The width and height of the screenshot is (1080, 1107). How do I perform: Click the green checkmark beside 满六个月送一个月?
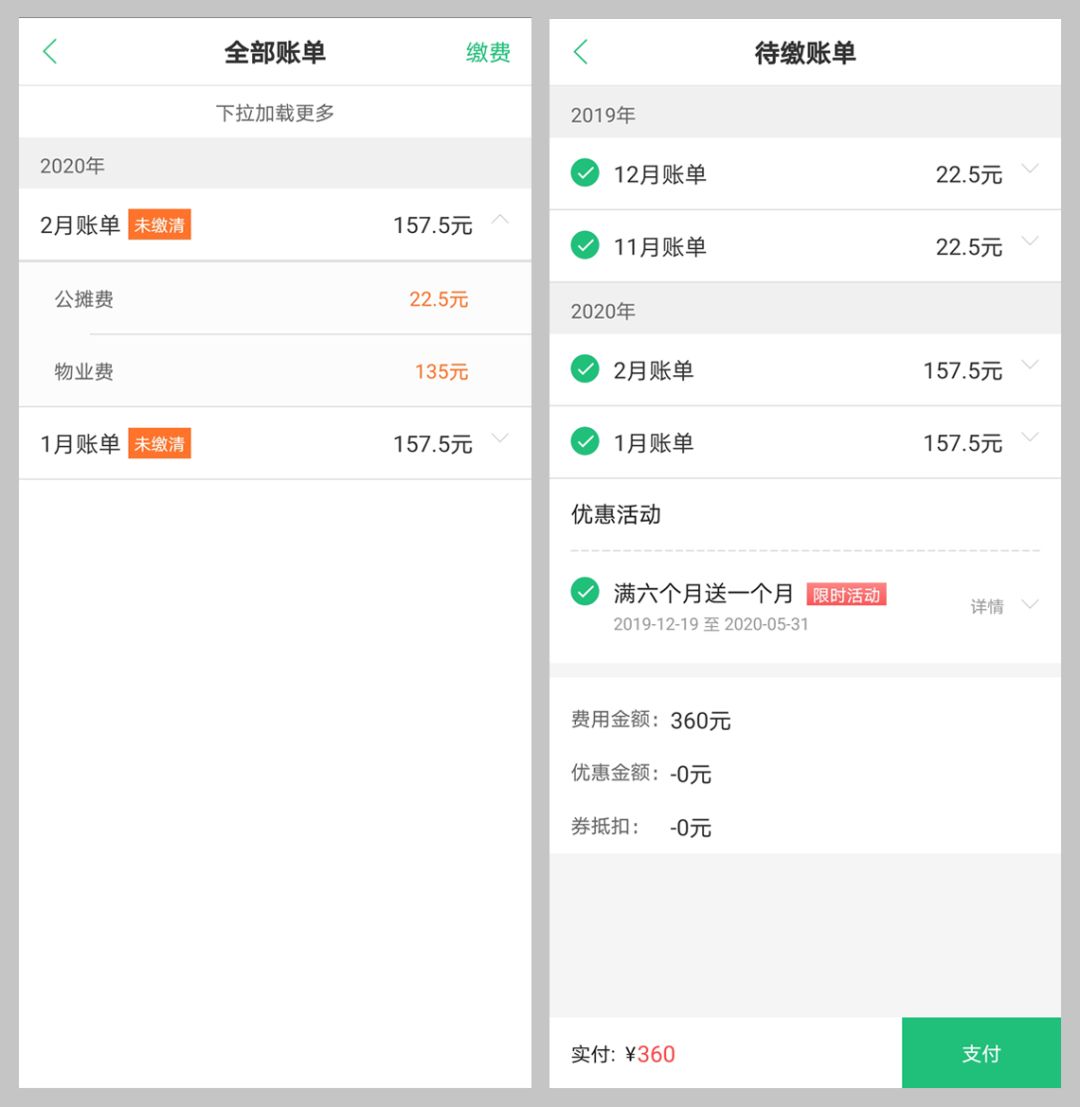click(584, 592)
